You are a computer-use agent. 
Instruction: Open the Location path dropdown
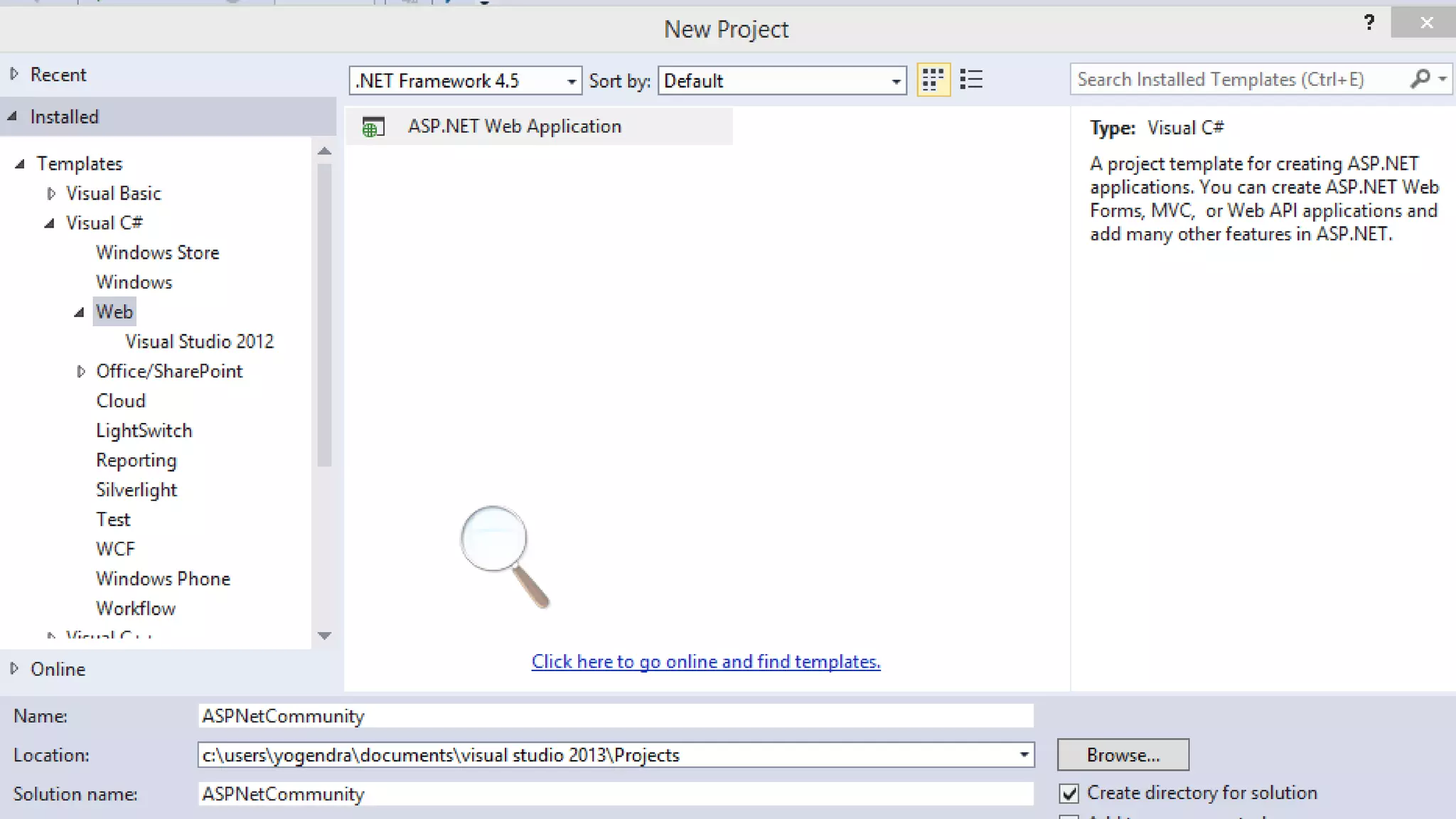[x=1024, y=755]
